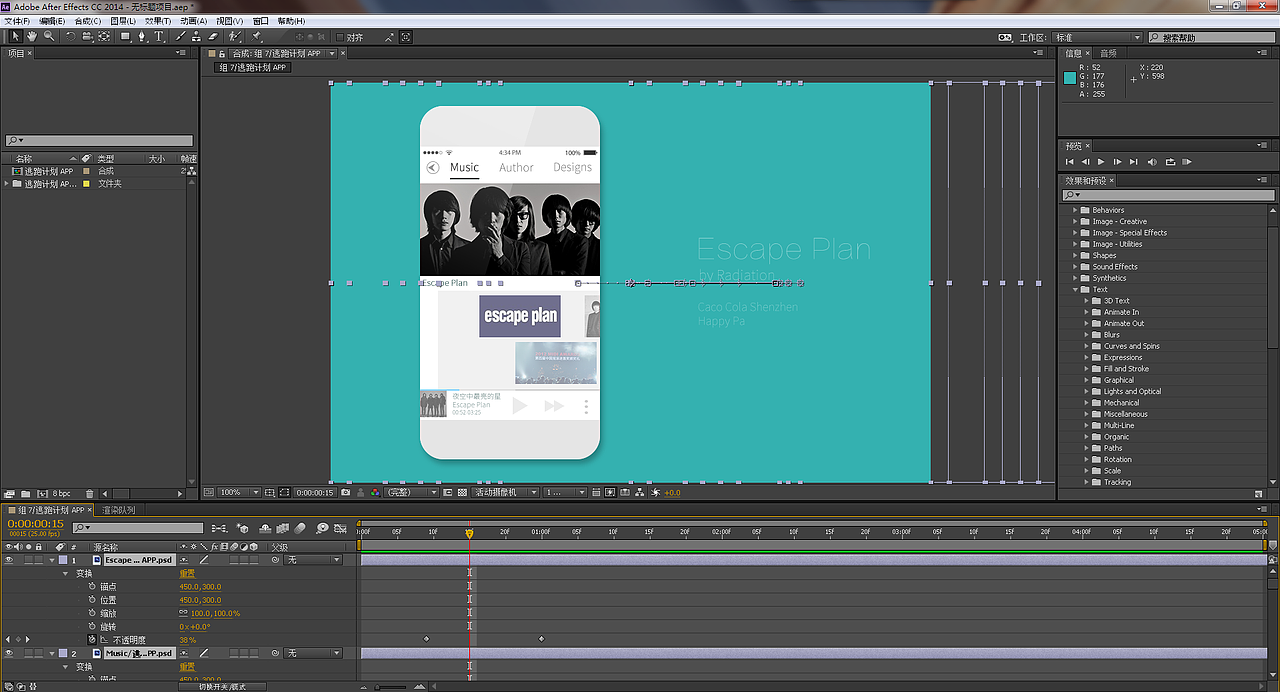Click the Brainstorm icon in timeline
This screenshot has height=692, width=1280.
click(x=322, y=528)
